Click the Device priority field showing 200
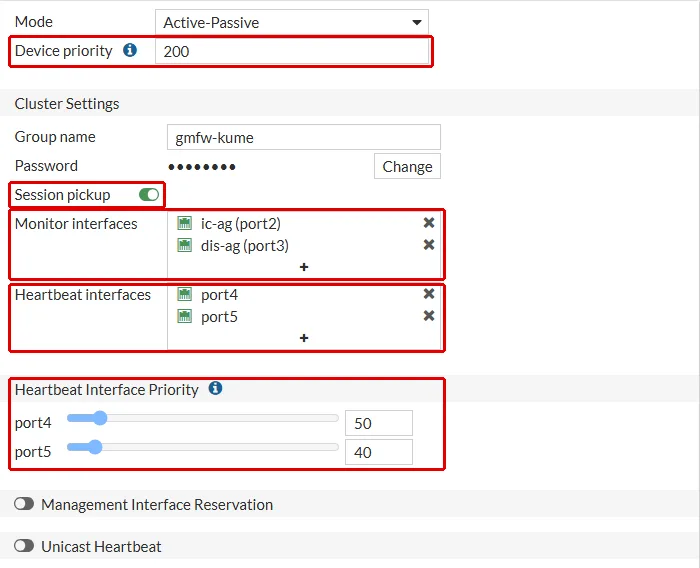Viewport: 700px width, 568px height. (x=292, y=51)
